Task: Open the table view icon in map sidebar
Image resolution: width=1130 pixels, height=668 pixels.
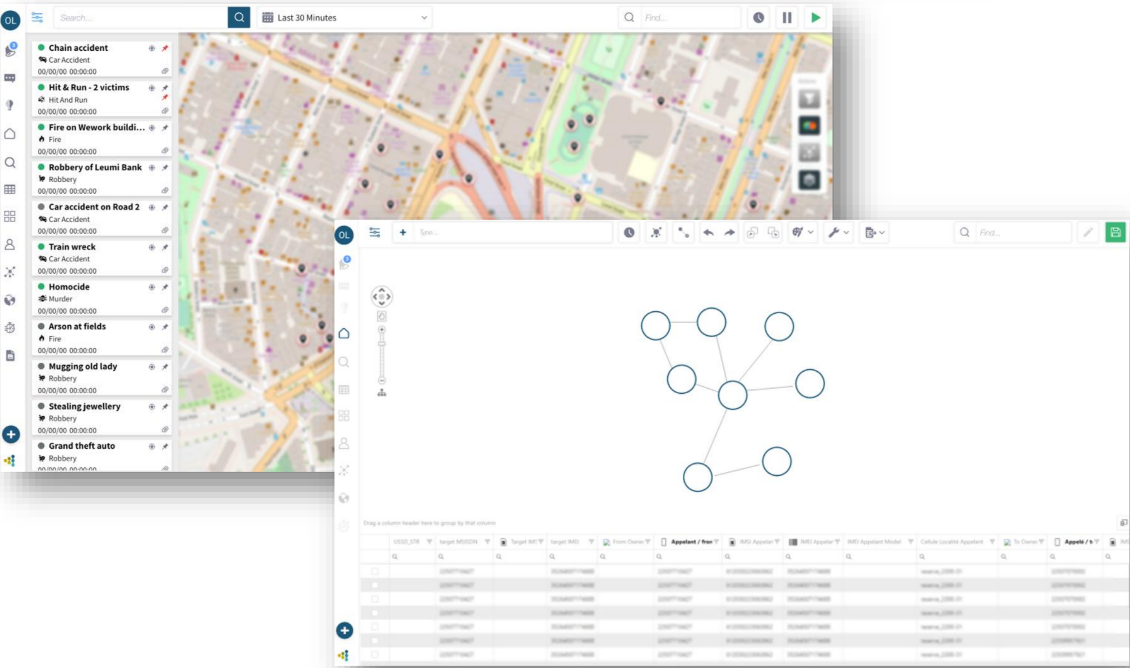Action: click(x=10, y=190)
